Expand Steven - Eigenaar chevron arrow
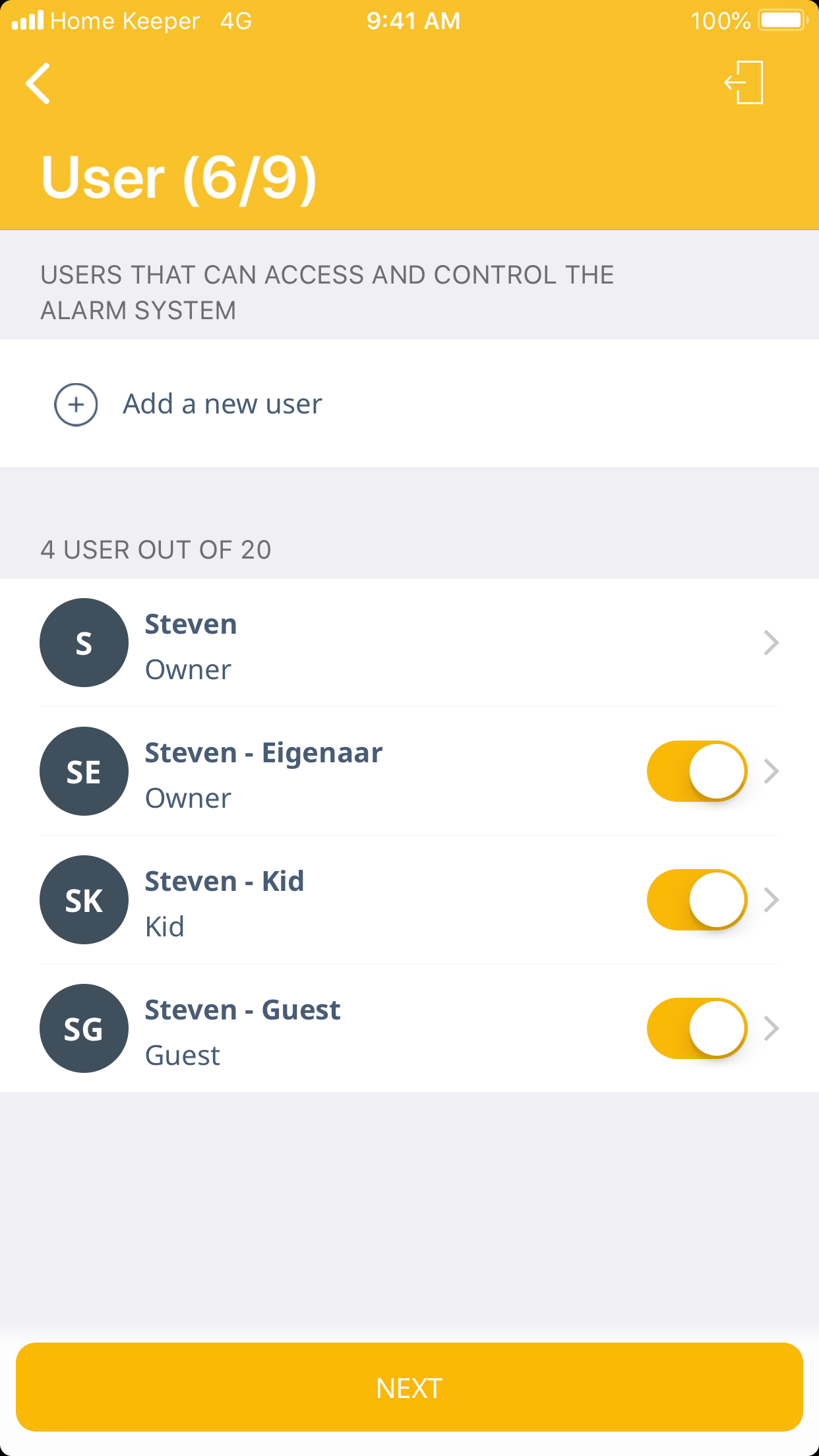Viewport: 819px width, 1456px height. [x=771, y=771]
